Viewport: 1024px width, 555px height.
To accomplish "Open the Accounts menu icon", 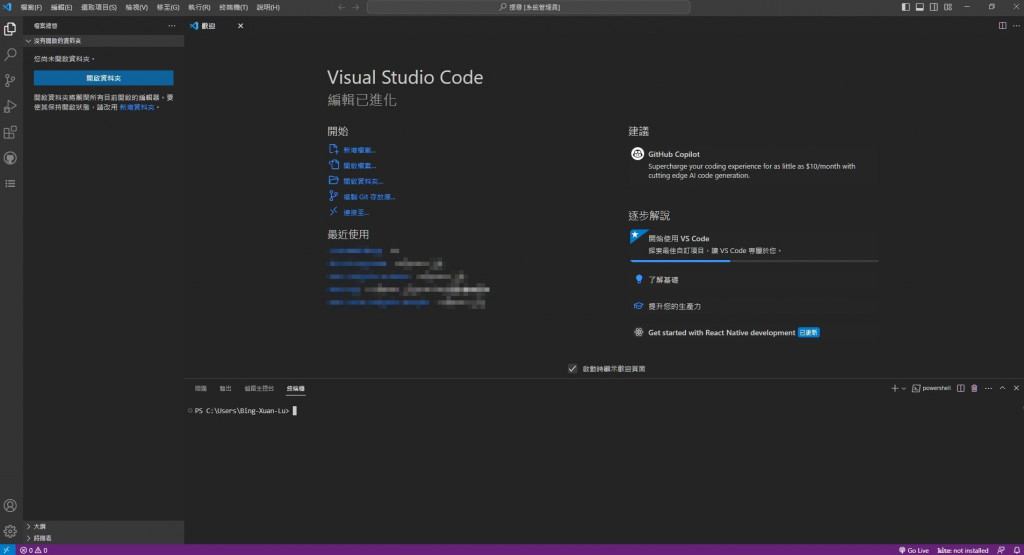I will [10, 505].
